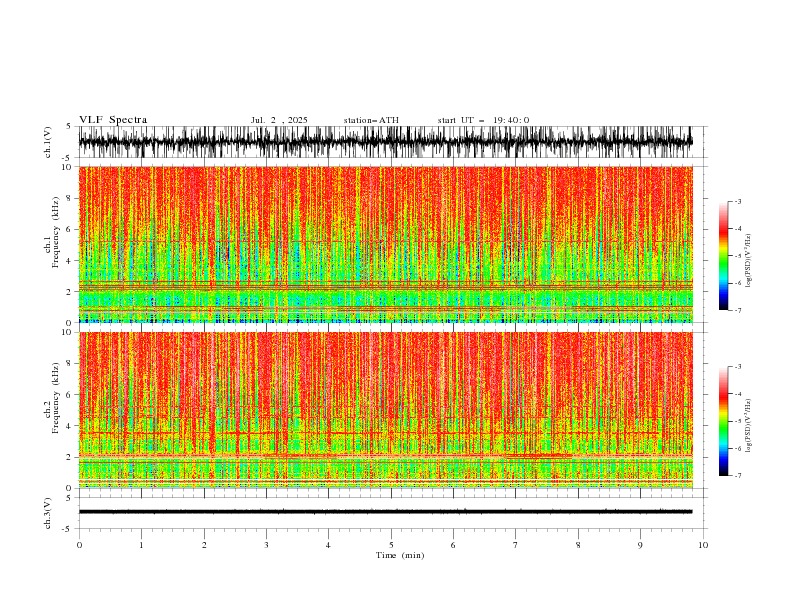
Task: Click the ch.2 color bar log(PSD) unit label
Action: [748, 425]
